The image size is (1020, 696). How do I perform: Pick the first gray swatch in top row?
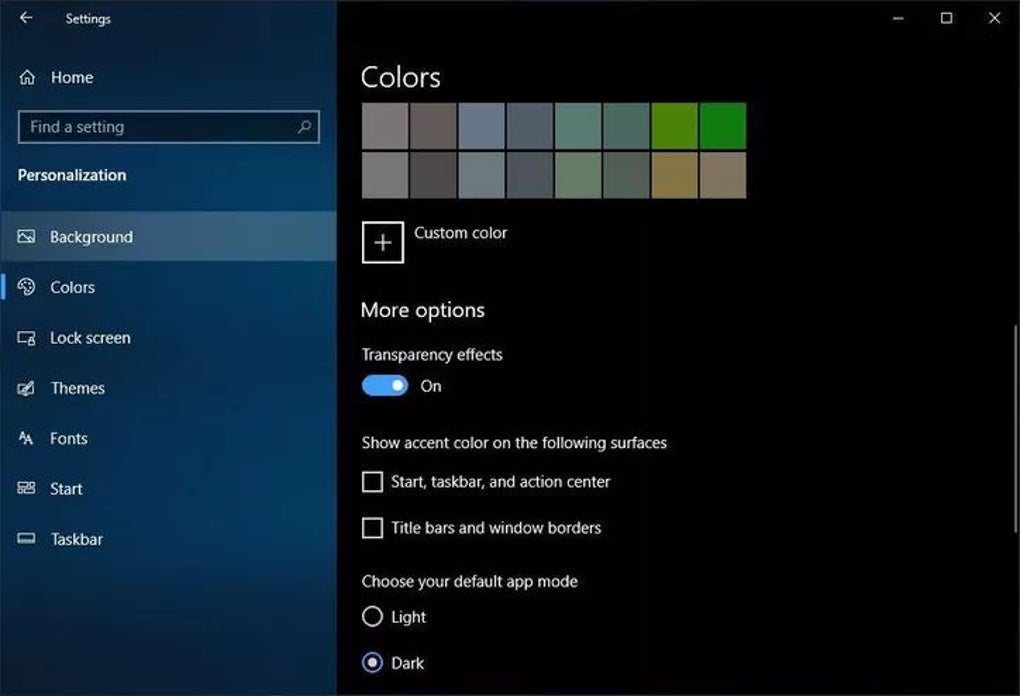(385, 126)
